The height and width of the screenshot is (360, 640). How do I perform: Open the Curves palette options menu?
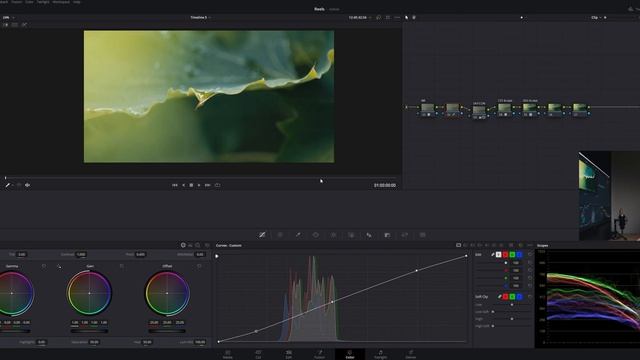(x=530, y=245)
